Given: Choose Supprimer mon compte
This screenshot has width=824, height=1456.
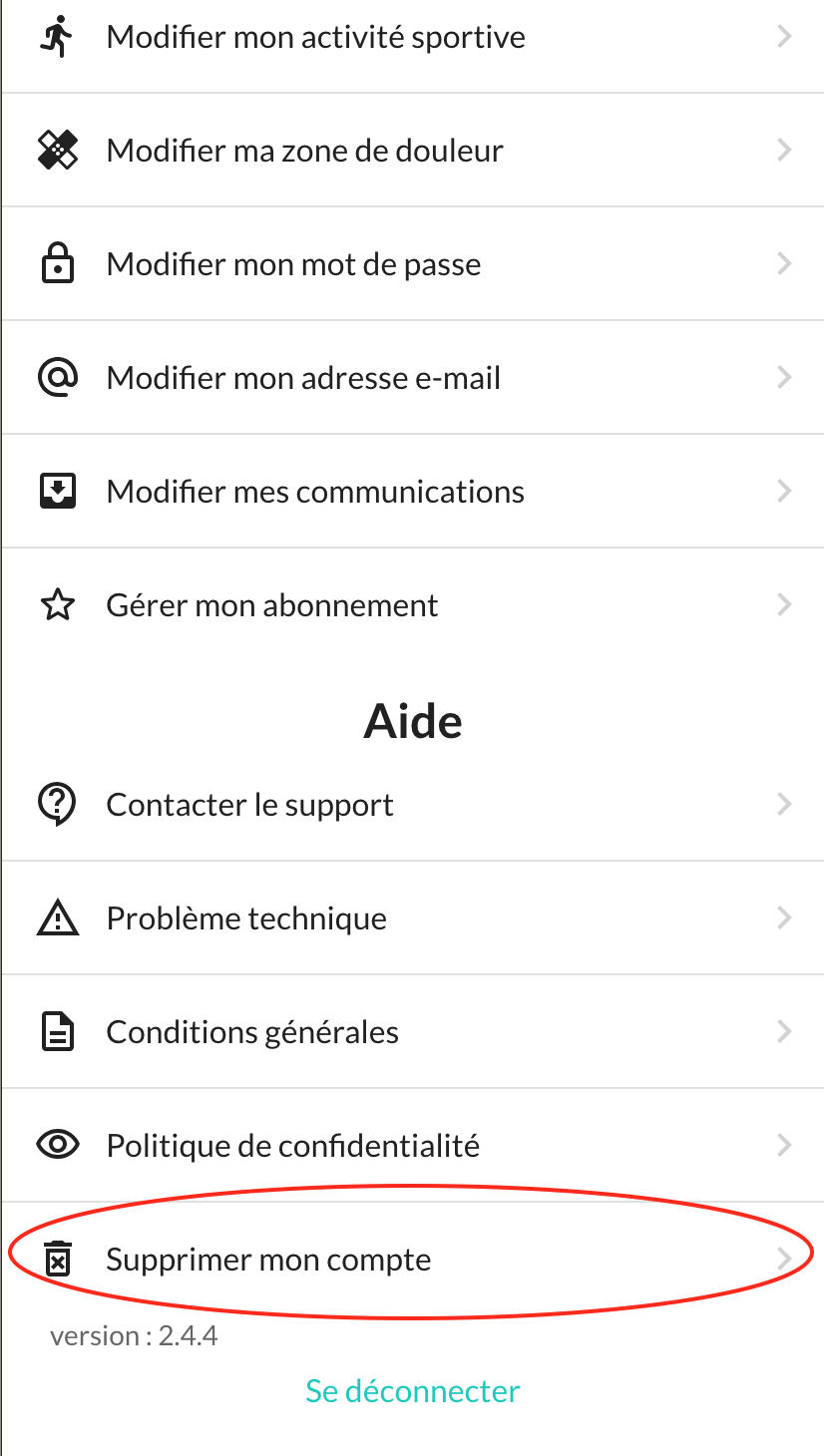Looking at the screenshot, I should click(268, 1260).
